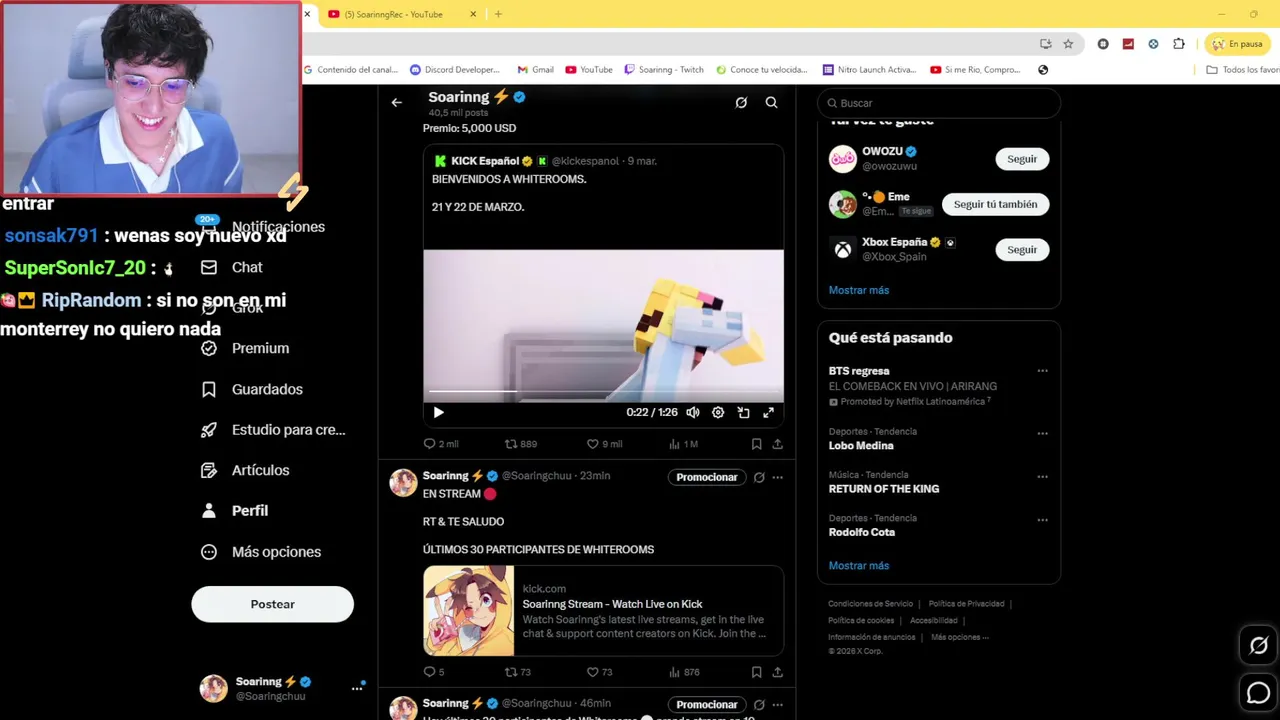Reply to EN STREAM post with 5 comments
The width and height of the screenshot is (1280, 720).
tap(433, 672)
